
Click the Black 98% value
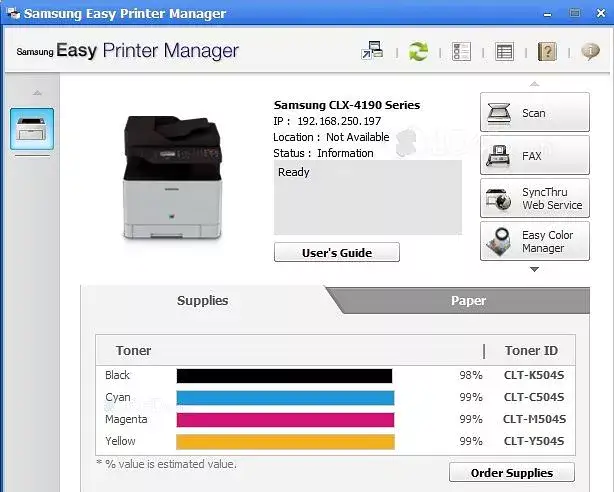(x=471, y=375)
